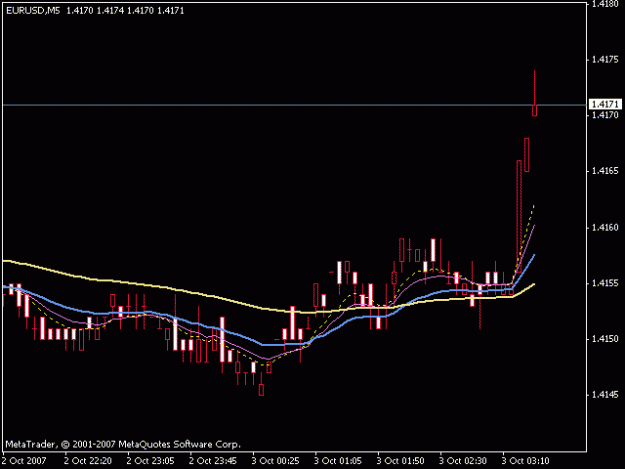Image resolution: width=625 pixels, height=469 pixels.
Task: Select the tall breakout candle rising to 1.4166
Action: [x=519, y=215]
